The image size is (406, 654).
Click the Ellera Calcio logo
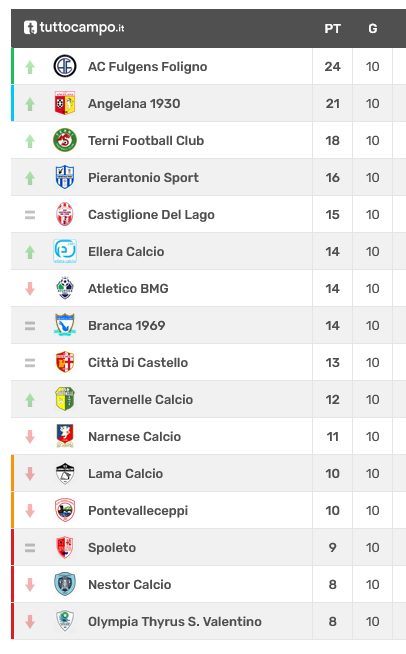(x=65, y=251)
